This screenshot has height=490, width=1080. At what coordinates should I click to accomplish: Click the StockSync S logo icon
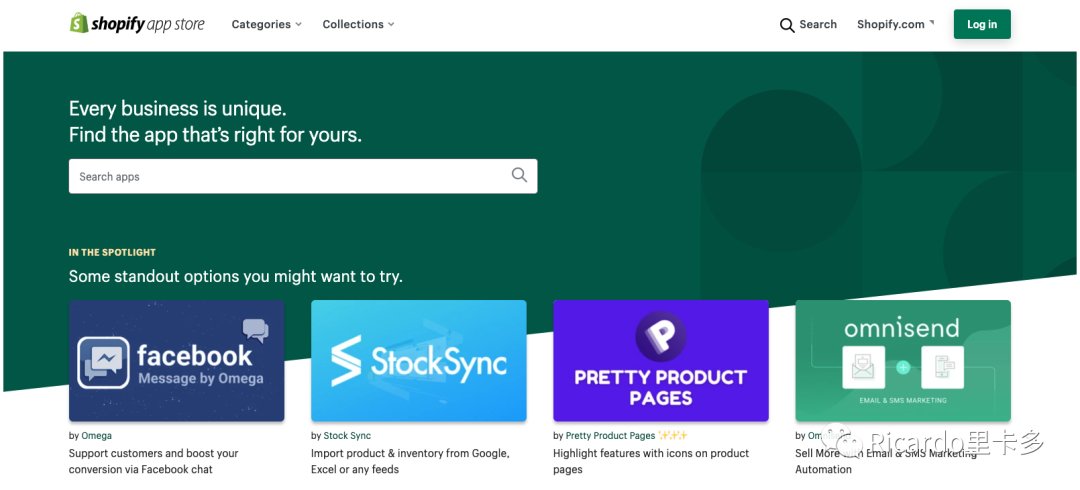point(346,360)
